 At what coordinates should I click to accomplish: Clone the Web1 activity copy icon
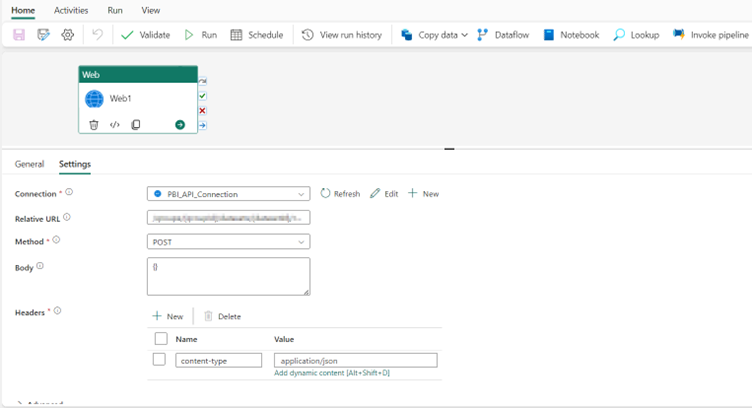(x=136, y=125)
